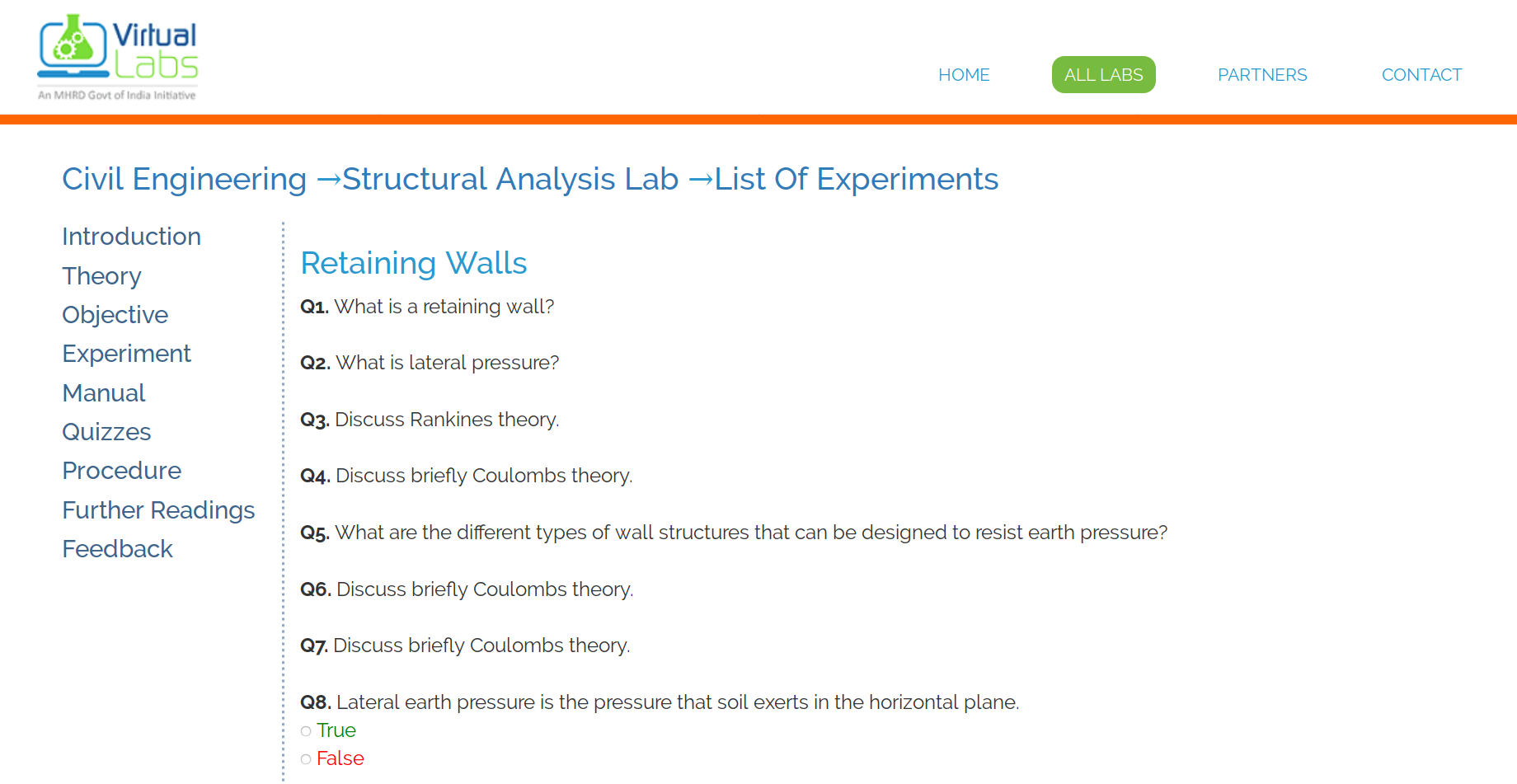
Task: Click the Retaining Walls heading
Action: (x=414, y=263)
